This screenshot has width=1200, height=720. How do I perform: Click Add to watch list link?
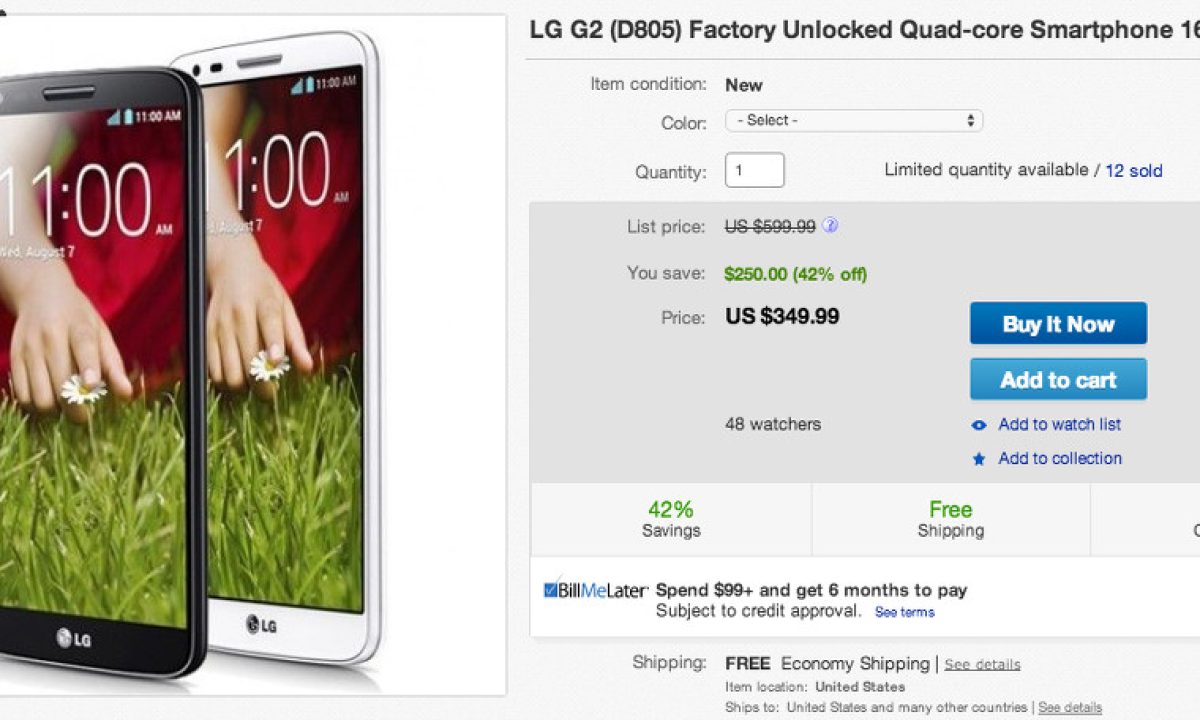click(x=1059, y=425)
